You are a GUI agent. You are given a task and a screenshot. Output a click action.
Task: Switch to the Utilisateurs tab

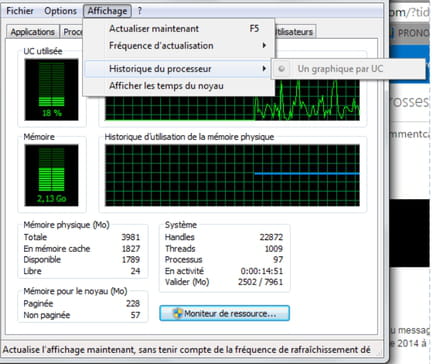coord(295,32)
